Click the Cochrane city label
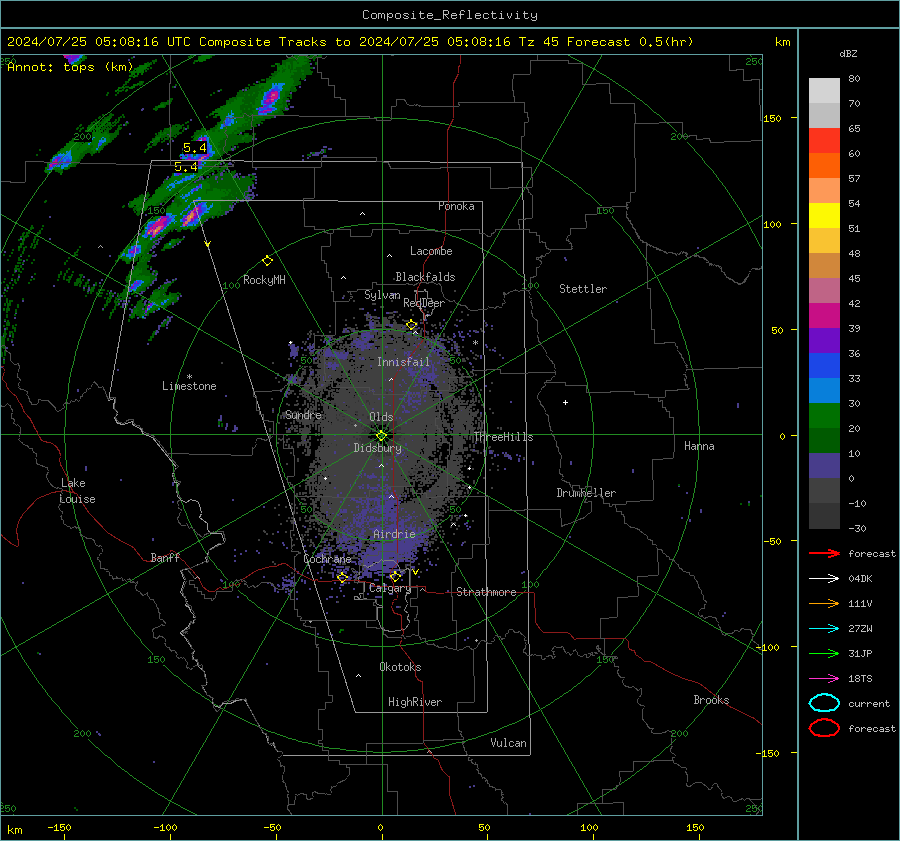Image resolution: width=900 pixels, height=841 pixels. (327, 559)
